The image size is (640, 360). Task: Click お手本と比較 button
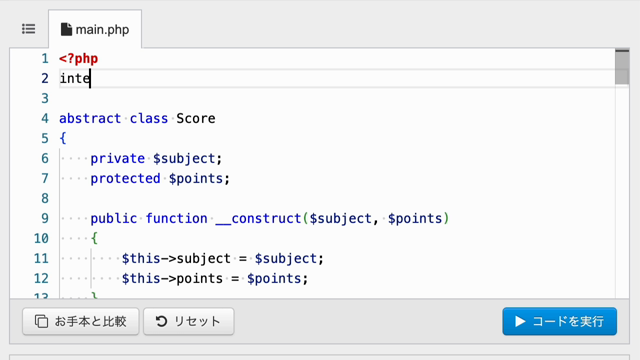(81, 321)
